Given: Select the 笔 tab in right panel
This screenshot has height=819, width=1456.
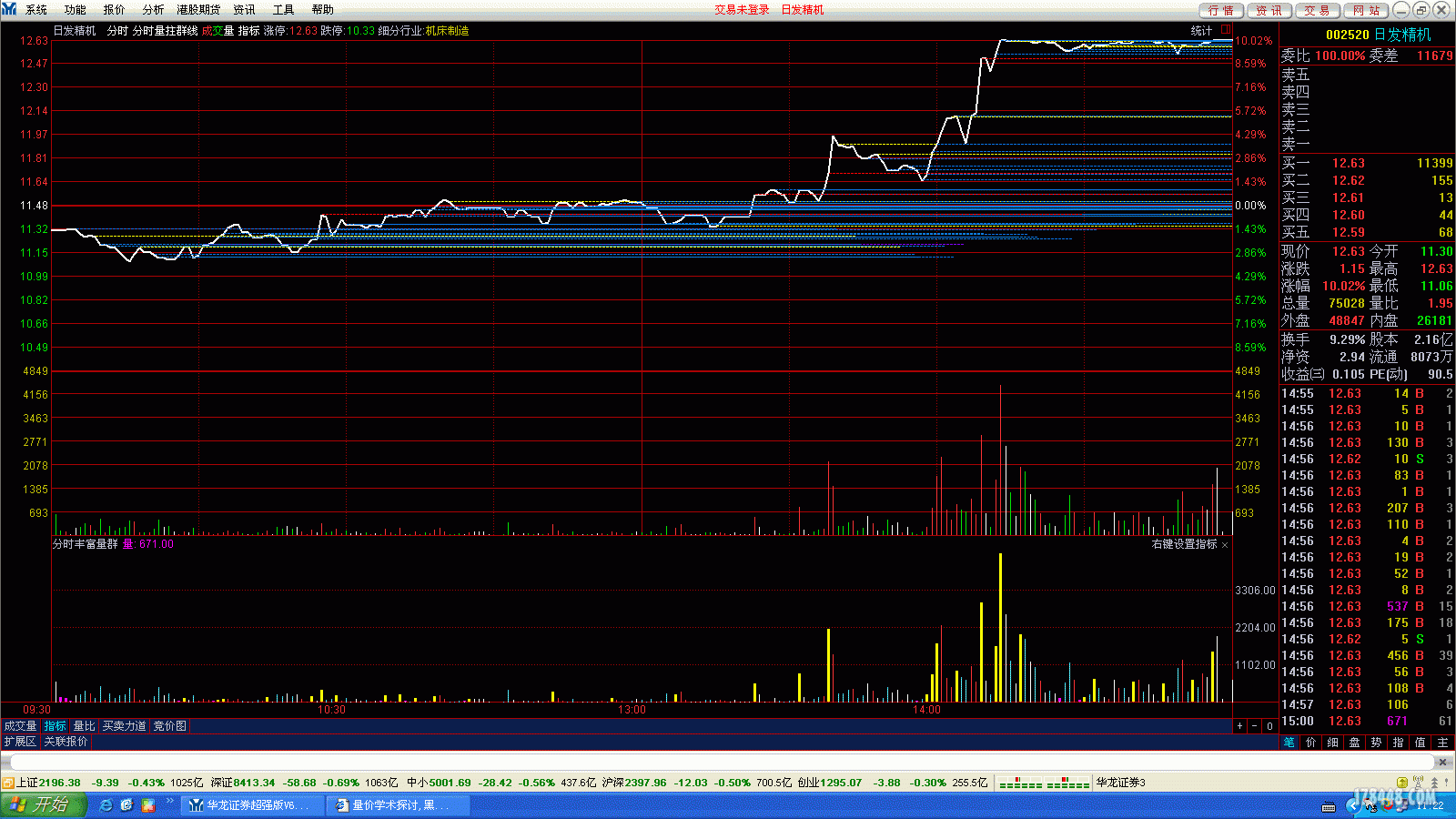Looking at the screenshot, I should pyautogui.click(x=1289, y=743).
